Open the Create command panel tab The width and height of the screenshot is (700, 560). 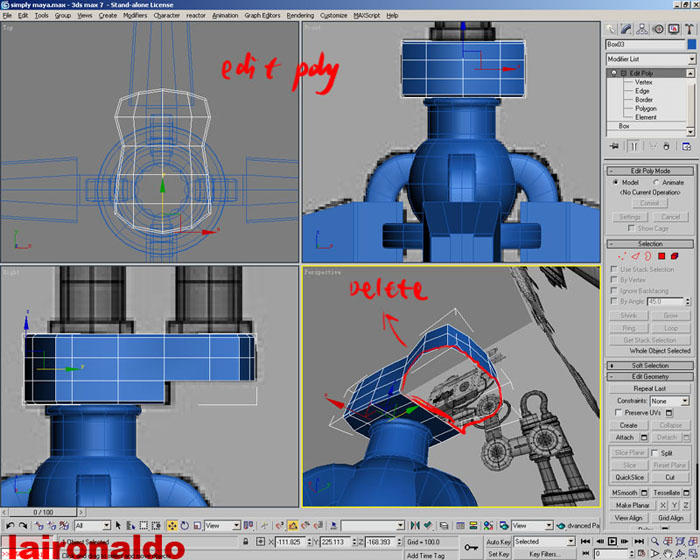click(610, 28)
